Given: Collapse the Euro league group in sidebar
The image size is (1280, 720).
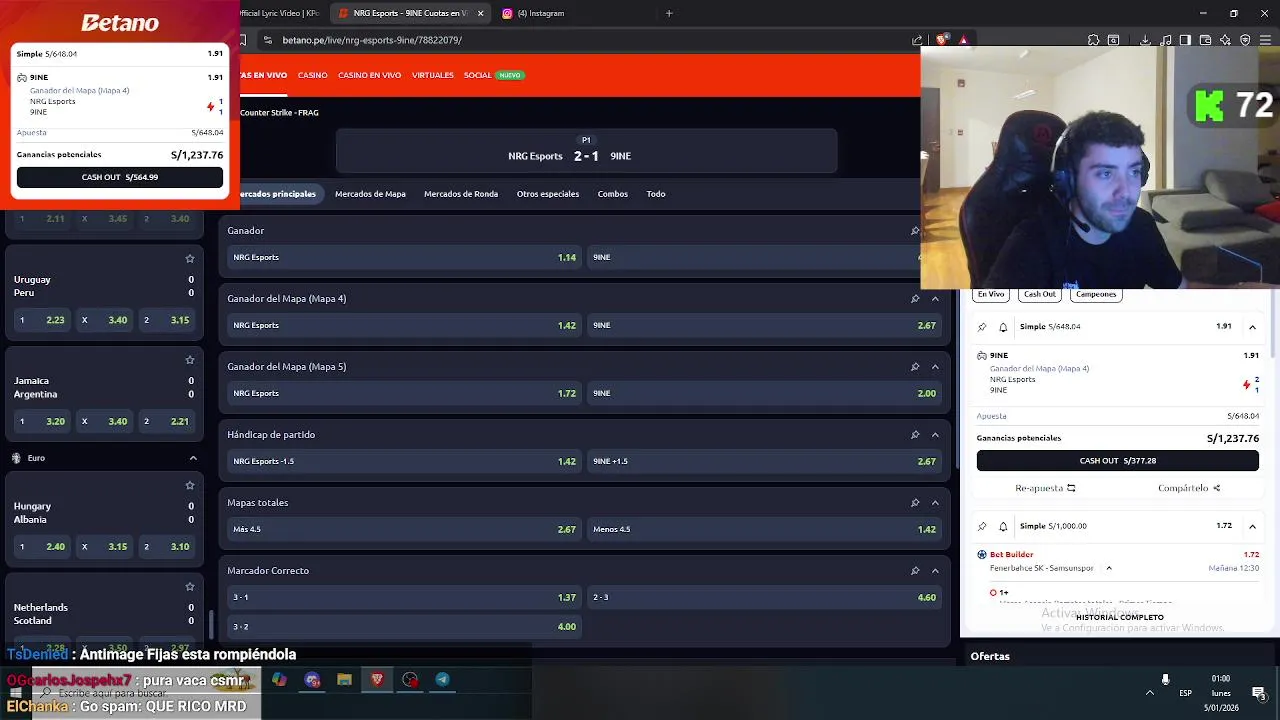Looking at the screenshot, I should (193, 458).
